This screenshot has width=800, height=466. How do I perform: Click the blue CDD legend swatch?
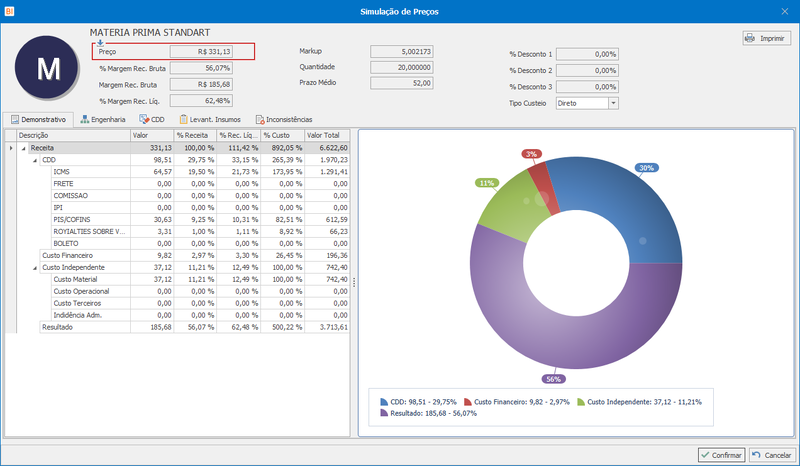coord(384,402)
